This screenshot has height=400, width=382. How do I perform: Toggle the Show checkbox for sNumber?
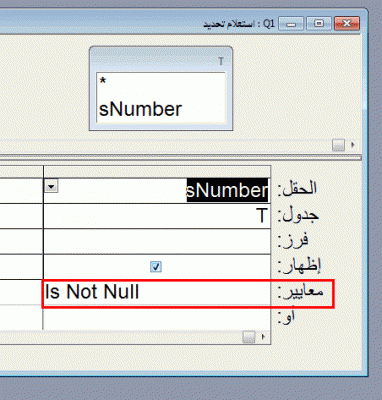(x=156, y=267)
